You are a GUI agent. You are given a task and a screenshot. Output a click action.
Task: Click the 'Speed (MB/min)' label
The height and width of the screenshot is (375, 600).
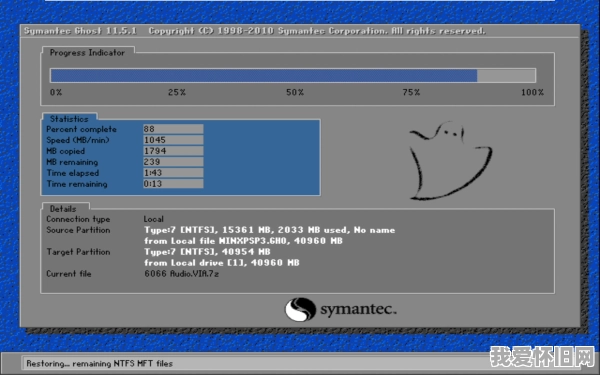point(78,140)
